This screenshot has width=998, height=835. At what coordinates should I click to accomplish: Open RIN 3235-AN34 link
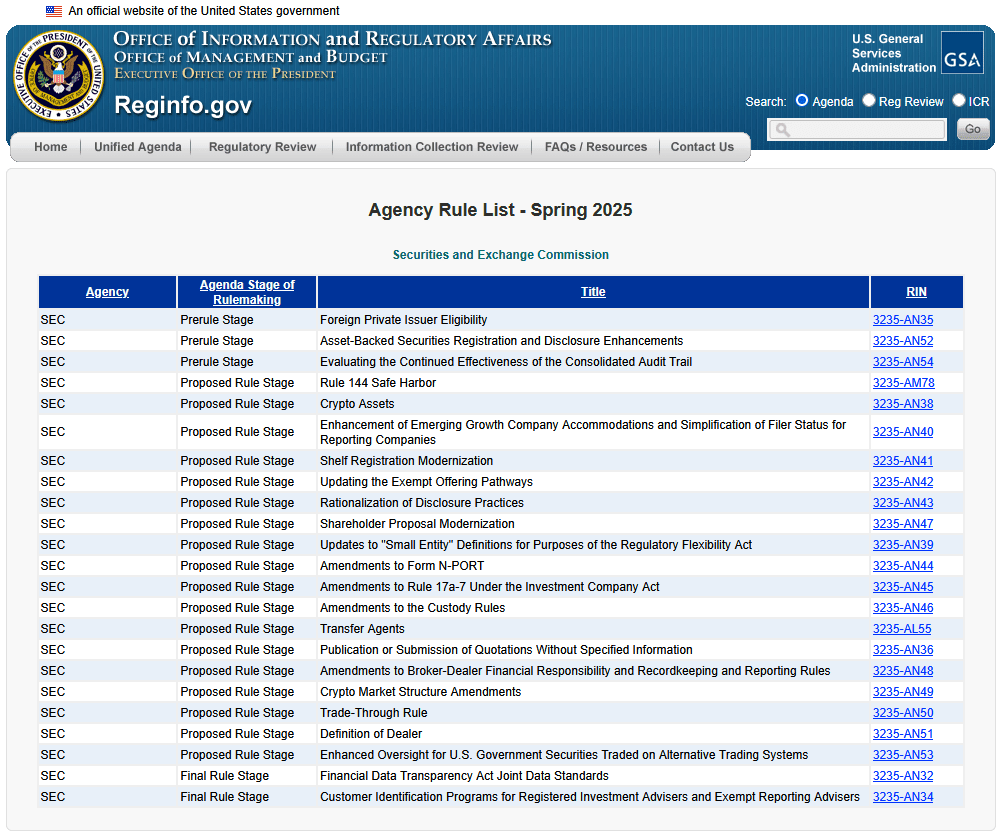coord(903,797)
